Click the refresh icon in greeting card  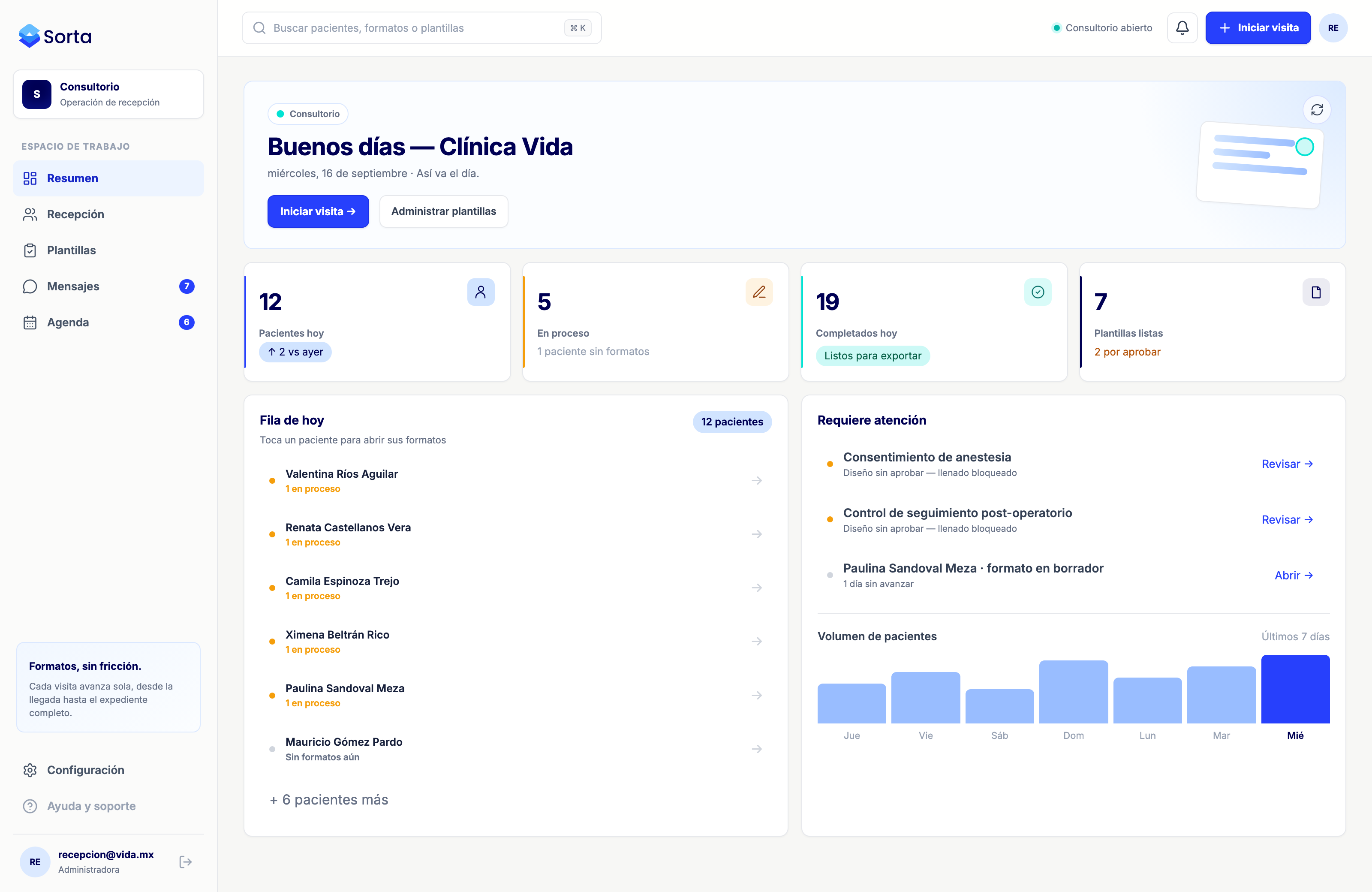coord(1317,110)
